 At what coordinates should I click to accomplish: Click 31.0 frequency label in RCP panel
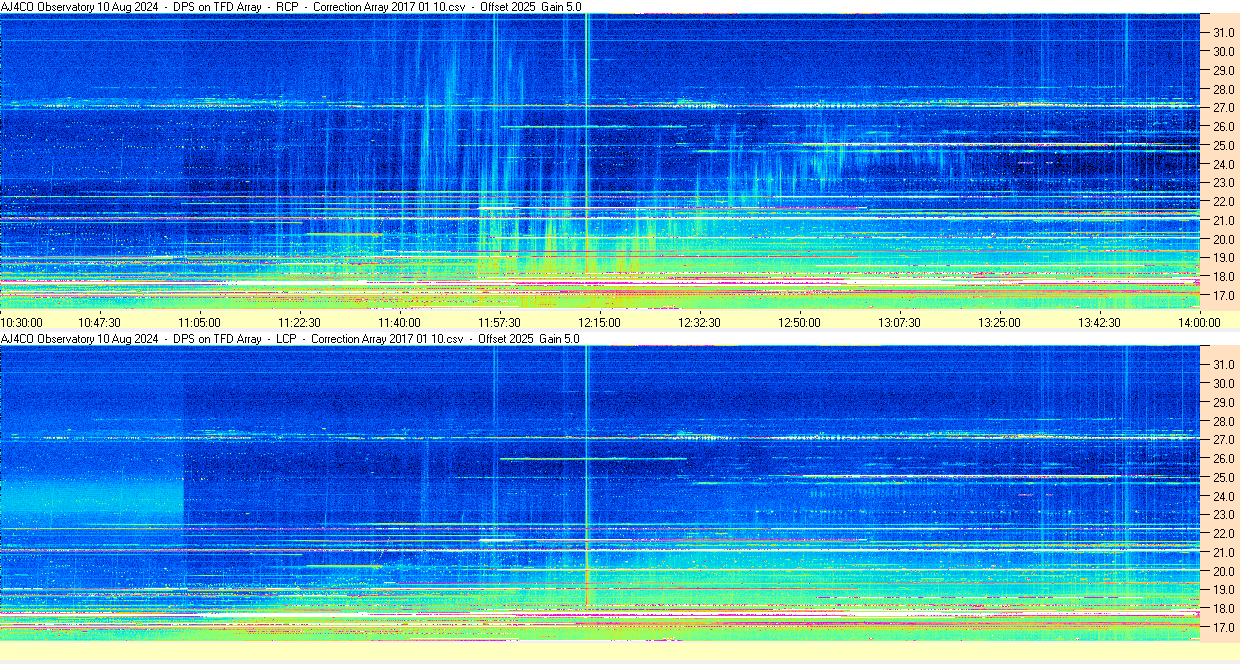point(1222,33)
